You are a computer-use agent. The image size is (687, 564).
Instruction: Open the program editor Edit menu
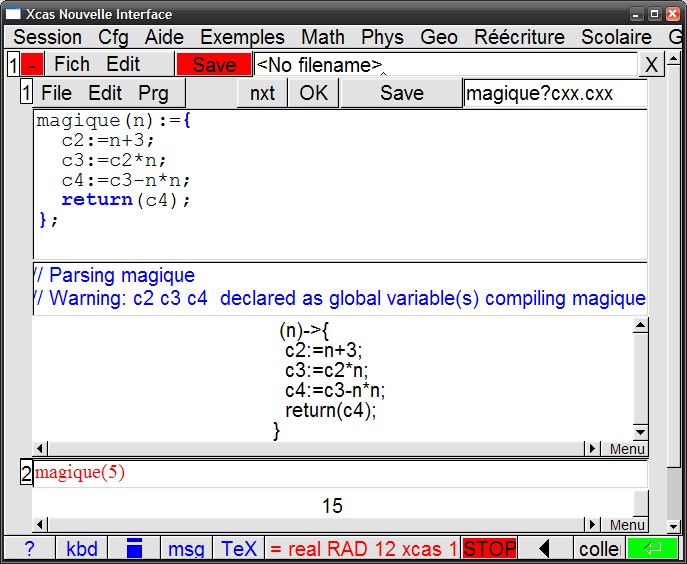105,93
